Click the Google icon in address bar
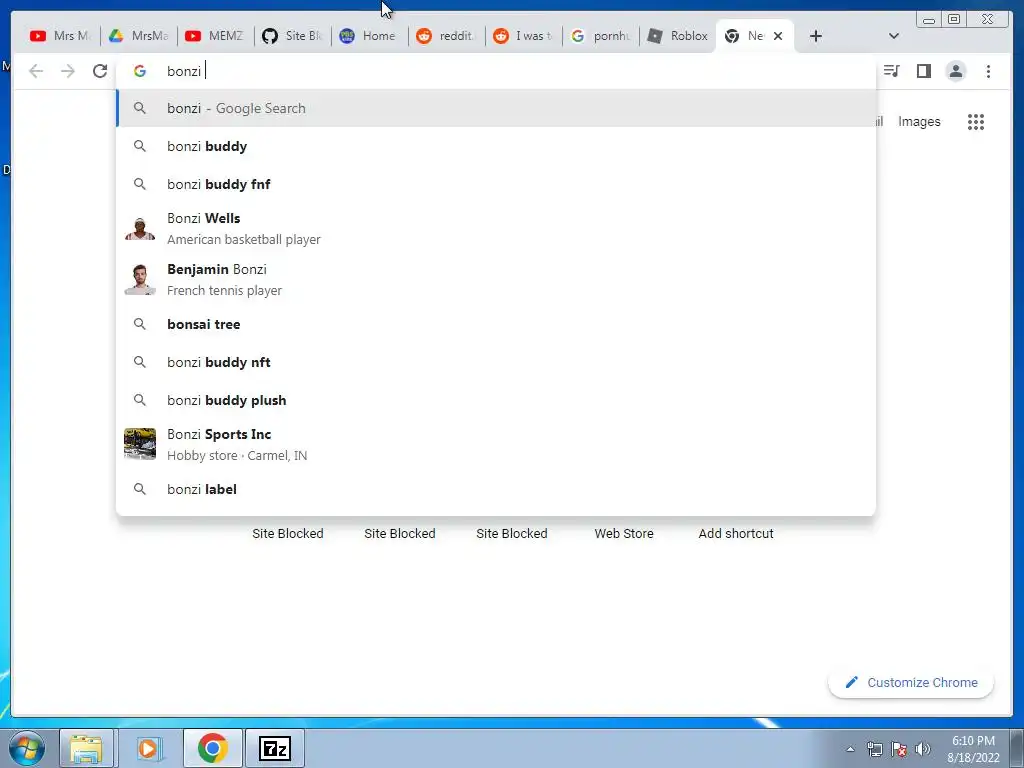Image resolution: width=1024 pixels, height=768 pixels. coord(140,71)
